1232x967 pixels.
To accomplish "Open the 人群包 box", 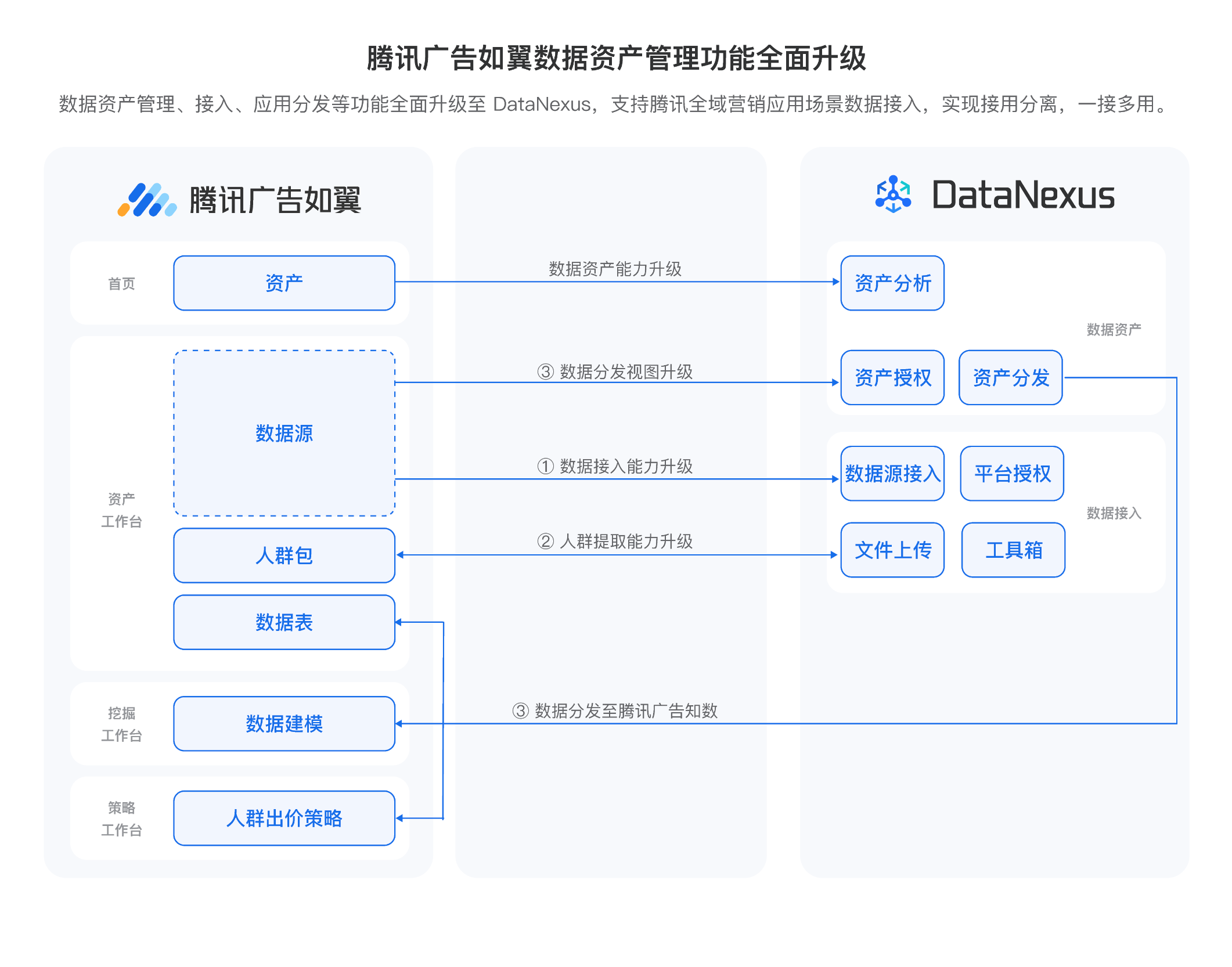I will 284,555.
